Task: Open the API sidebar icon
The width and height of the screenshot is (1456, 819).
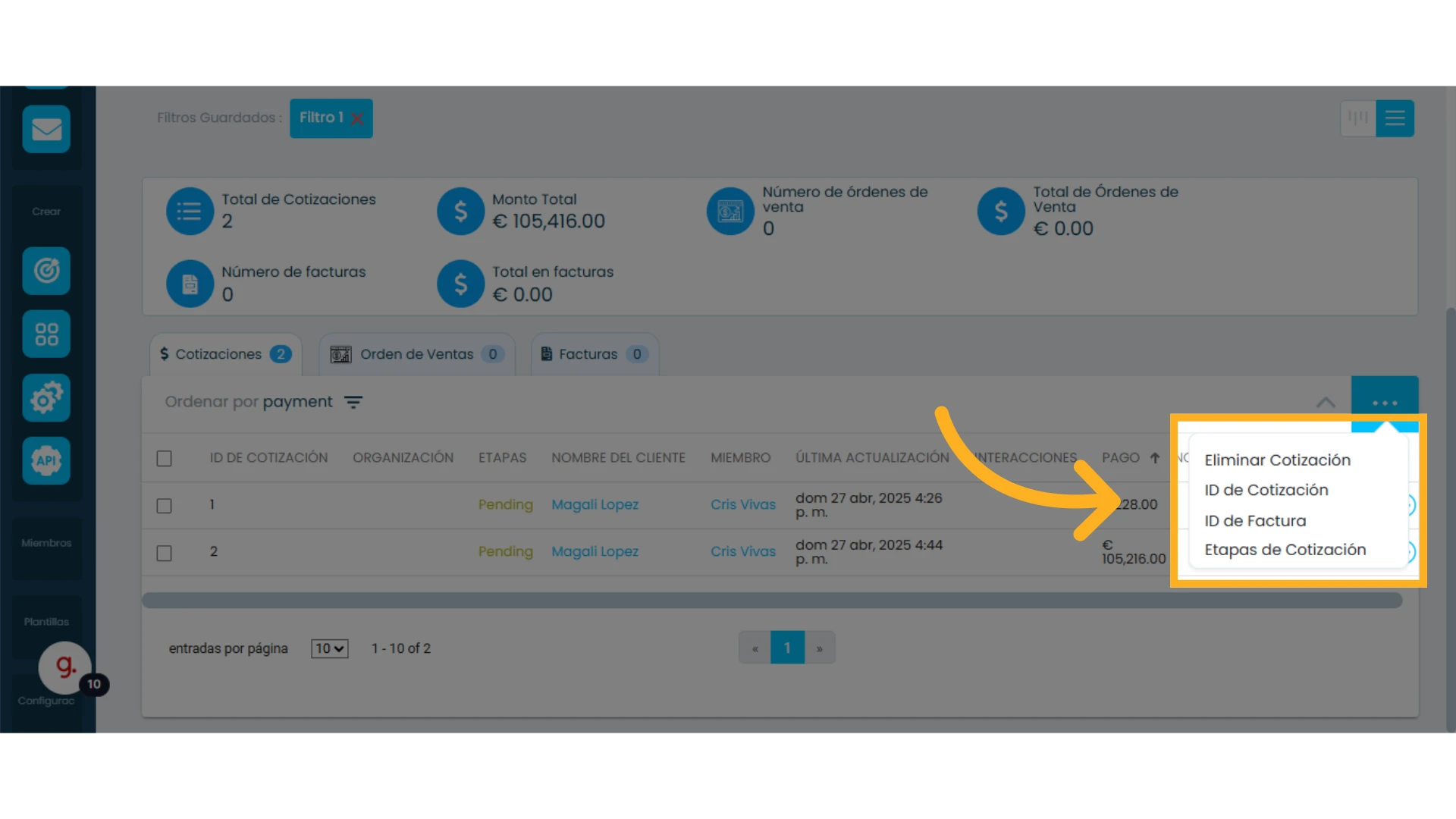Action: click(x=46, y=460)
